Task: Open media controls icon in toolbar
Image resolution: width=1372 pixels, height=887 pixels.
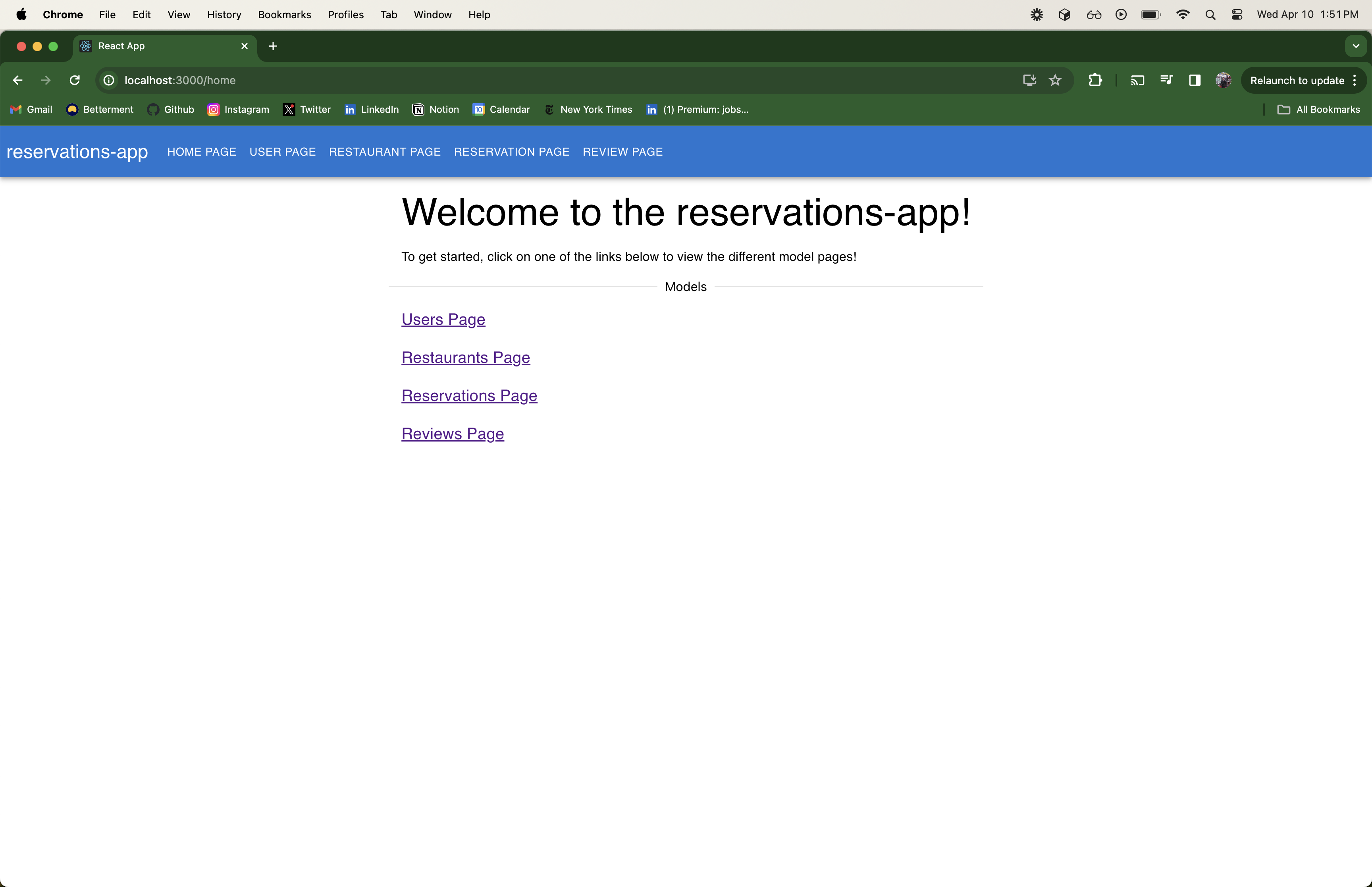Action: (1166, 80)
